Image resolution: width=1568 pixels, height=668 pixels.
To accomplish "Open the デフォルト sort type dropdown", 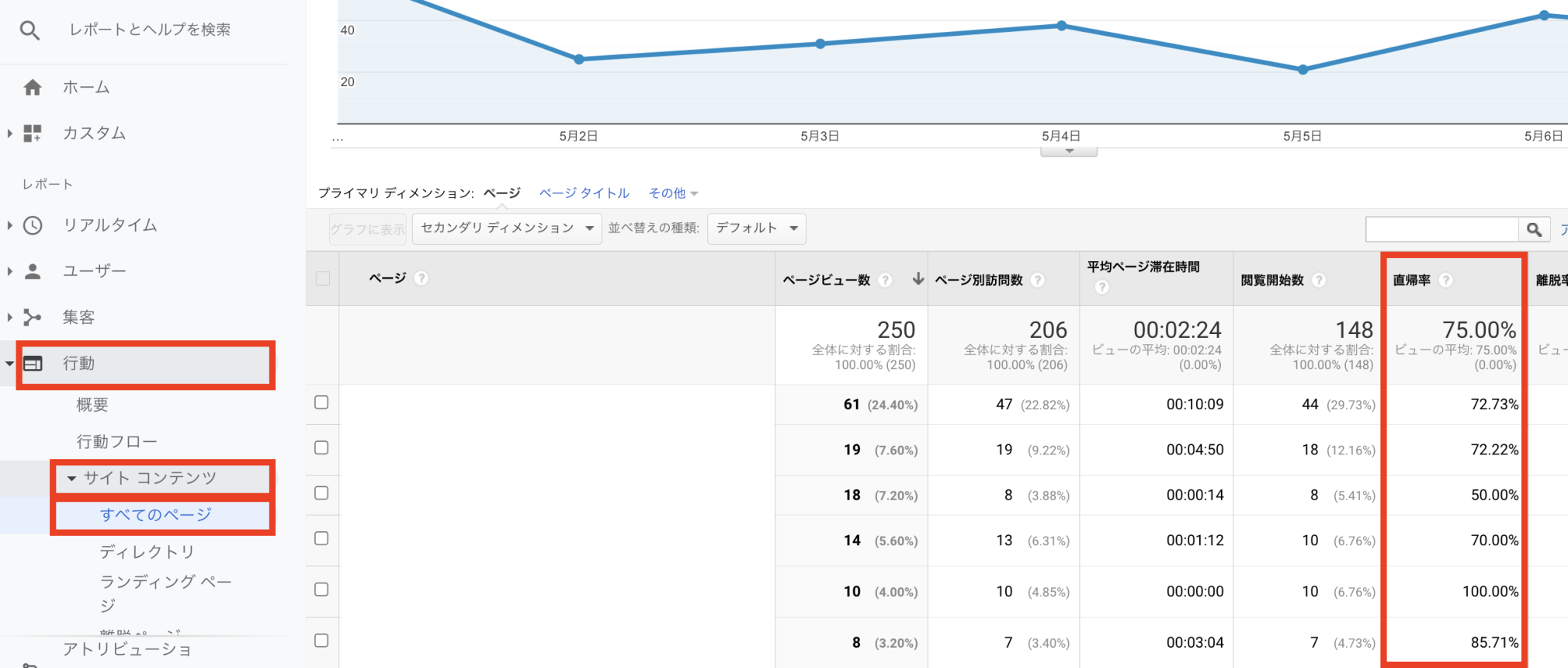I will point(757,228).
